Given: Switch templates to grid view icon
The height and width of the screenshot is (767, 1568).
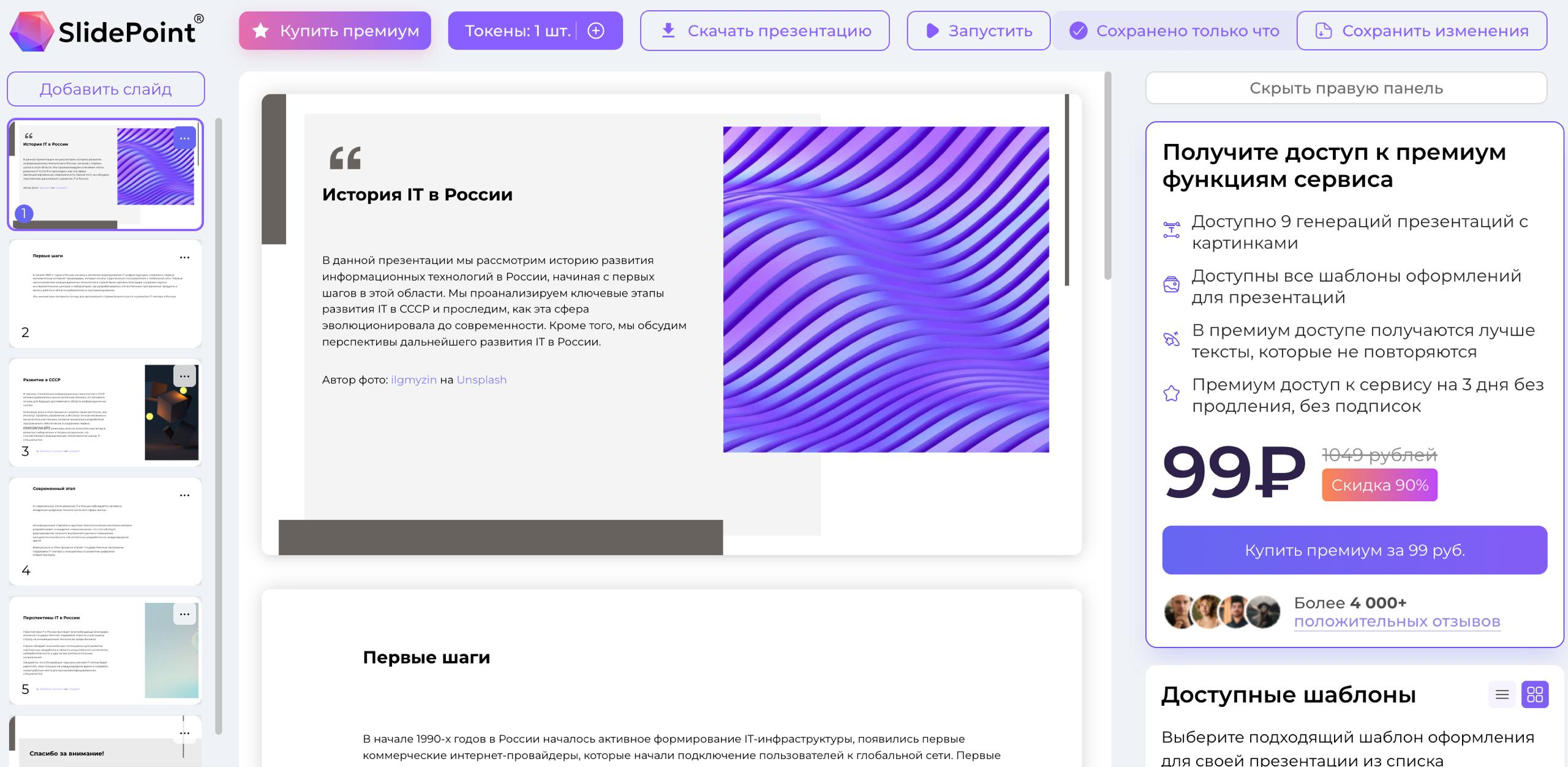Looking at the screenshot, I should (1534, 694).
